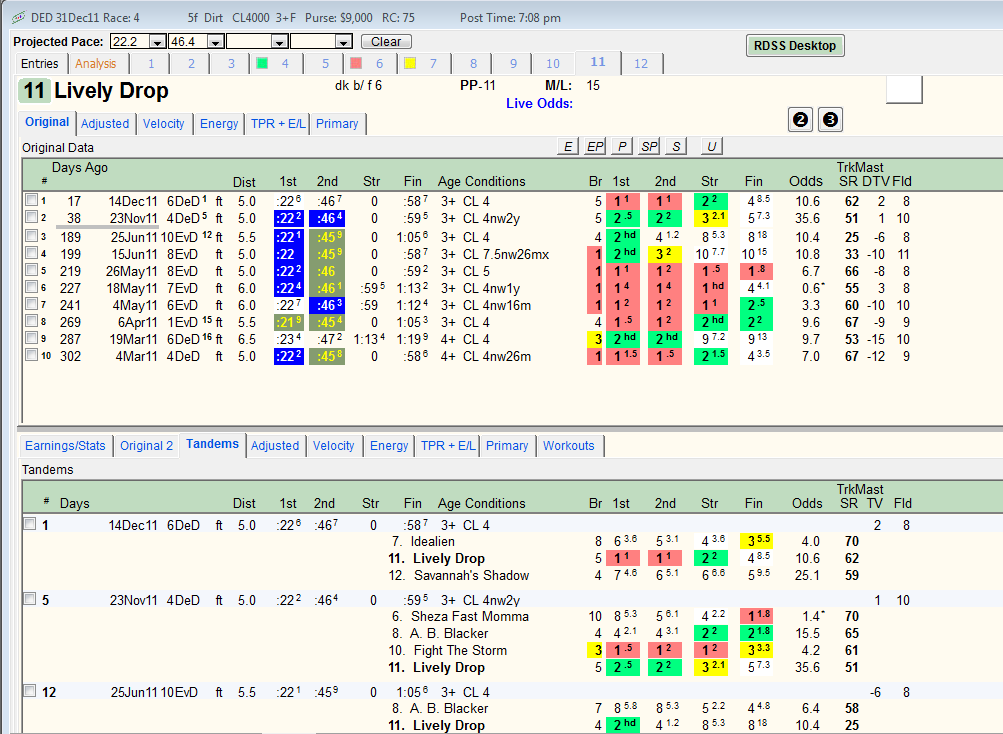Open upper Primary tab

337,124
